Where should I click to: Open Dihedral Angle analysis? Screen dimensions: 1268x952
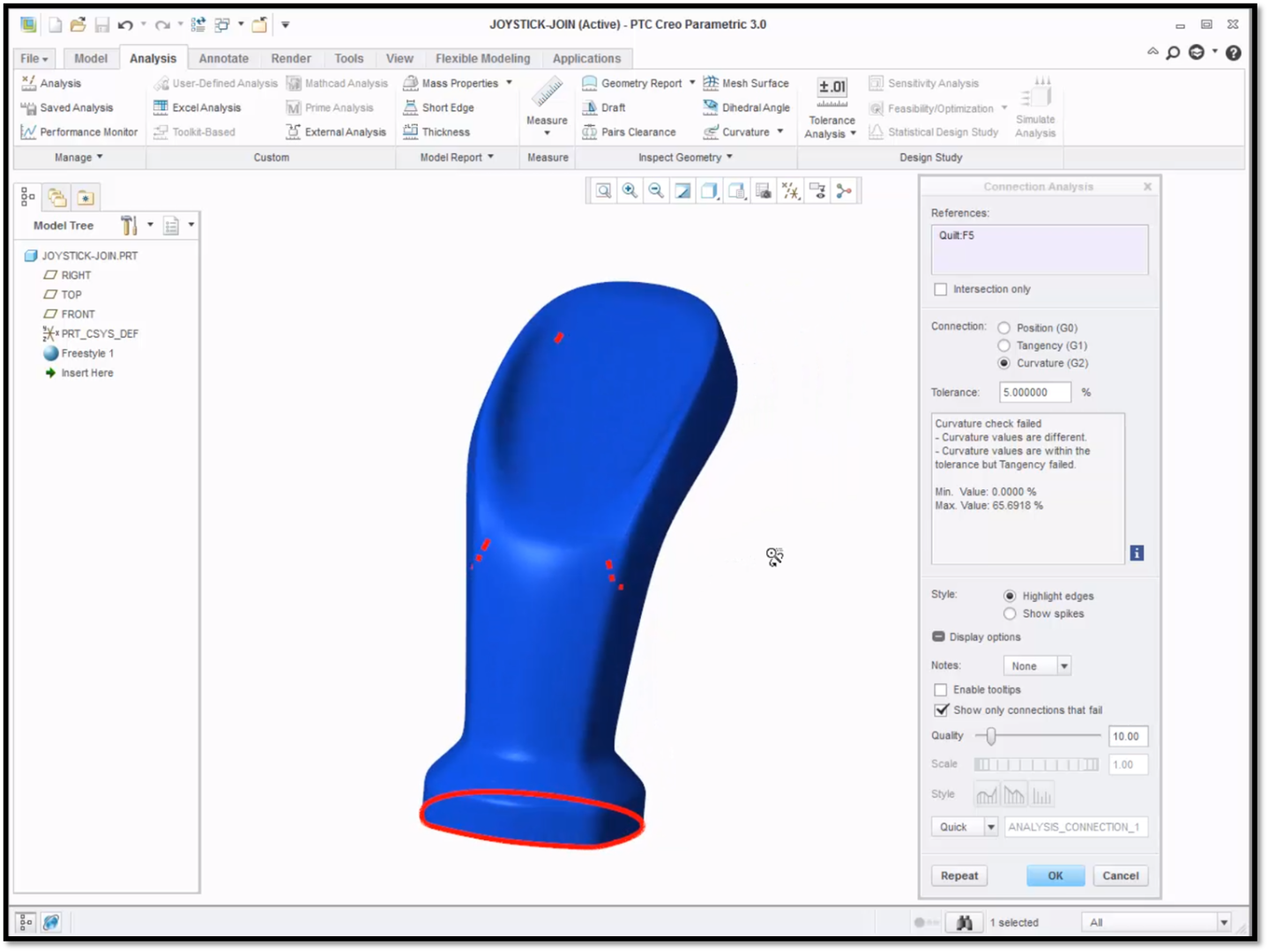pos(746,108)
